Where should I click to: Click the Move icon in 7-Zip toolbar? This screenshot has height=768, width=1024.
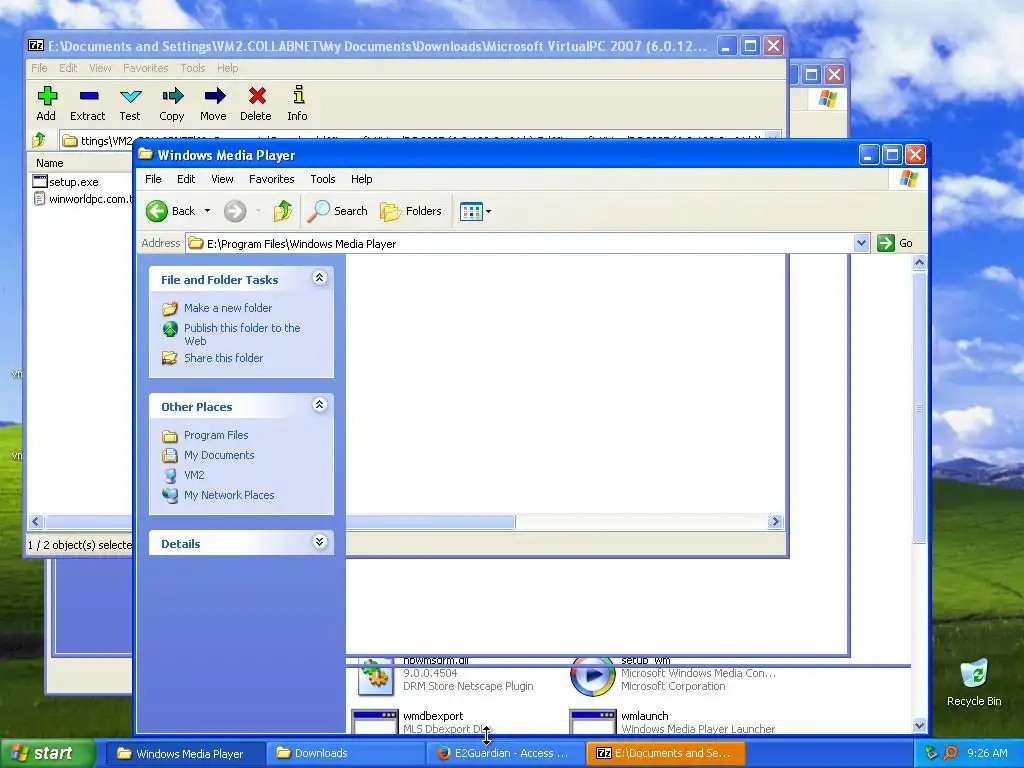[214, 96]
